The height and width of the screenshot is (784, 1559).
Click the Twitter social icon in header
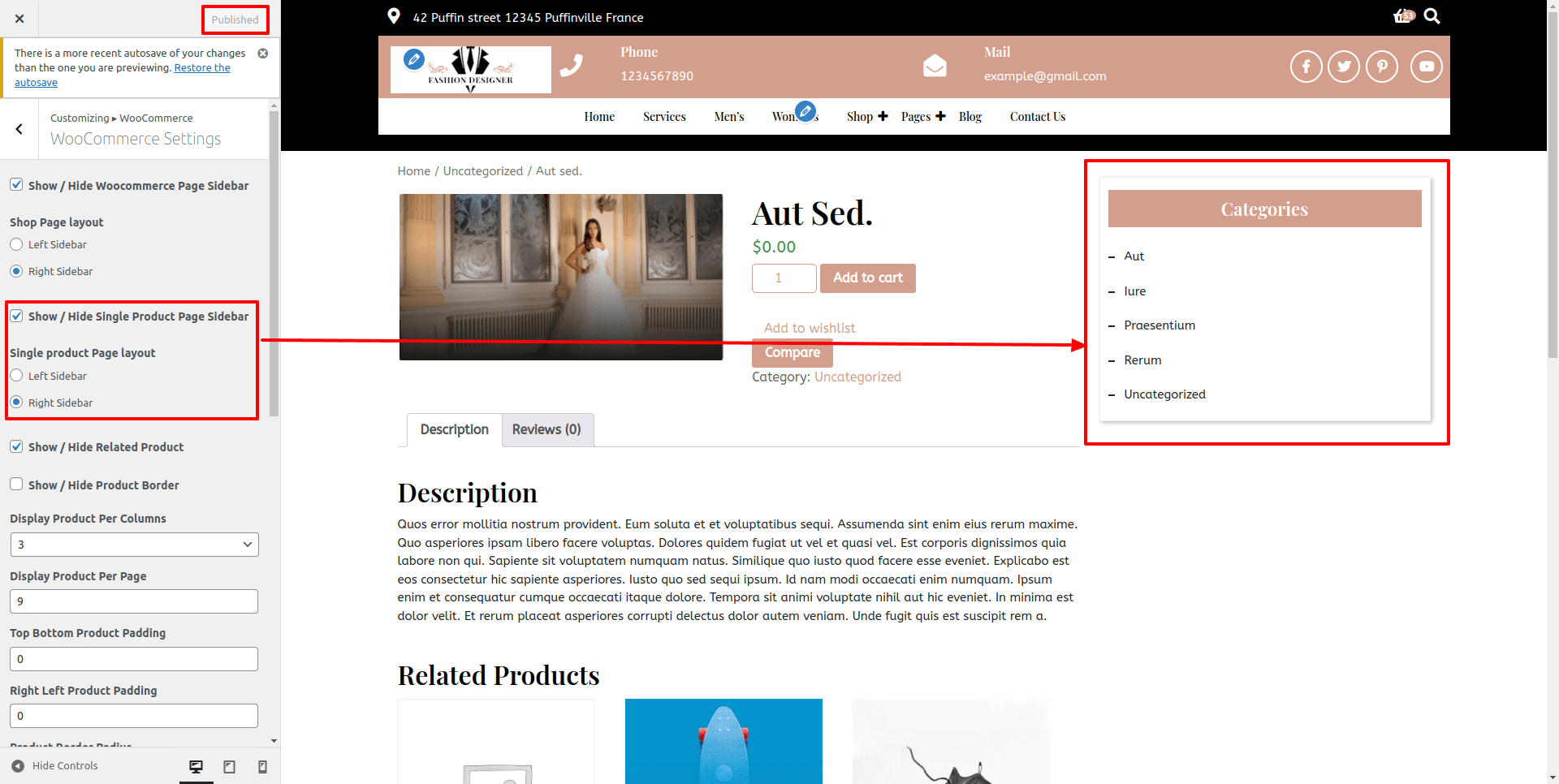1344,67
